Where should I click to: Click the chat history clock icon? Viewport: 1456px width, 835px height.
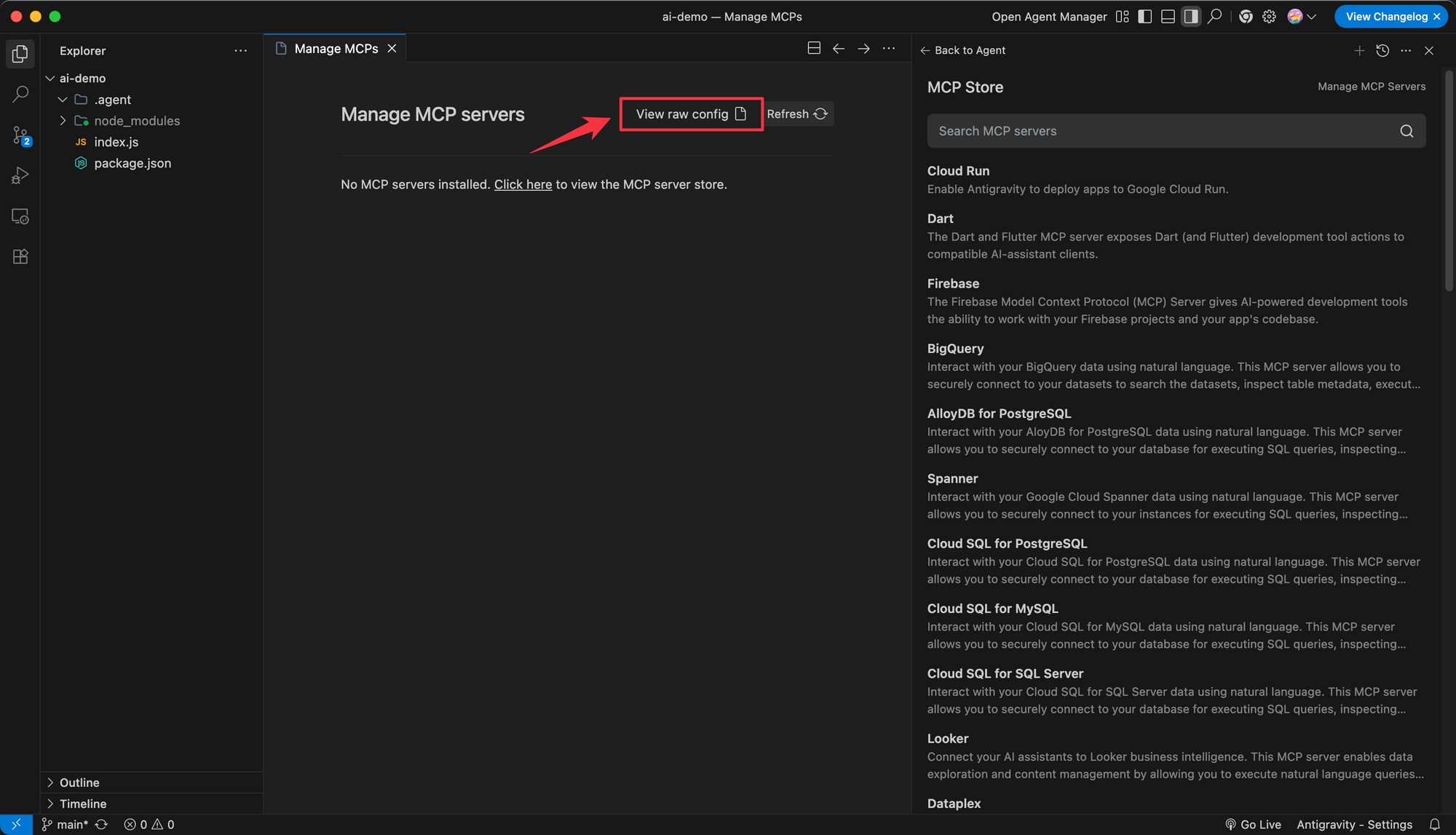tap(1382, 50)
